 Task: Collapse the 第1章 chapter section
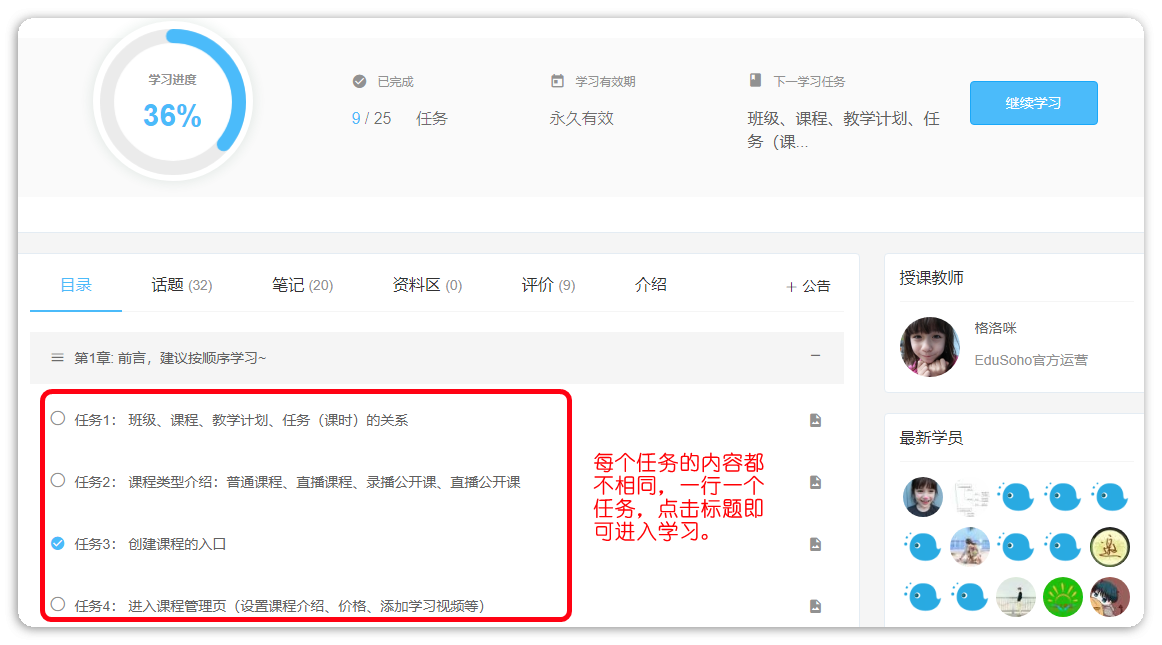(x=815, y=356)
